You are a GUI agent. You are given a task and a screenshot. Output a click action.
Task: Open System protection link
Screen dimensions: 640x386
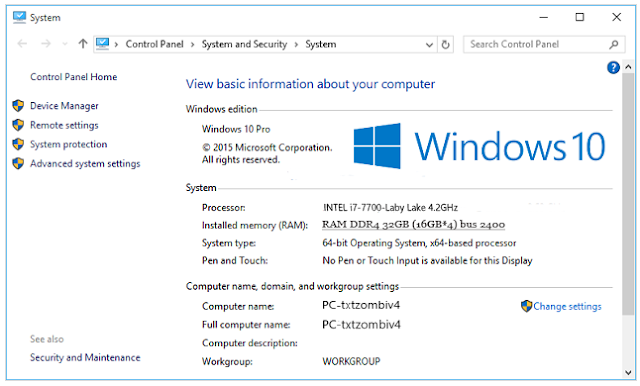point(69,144)
